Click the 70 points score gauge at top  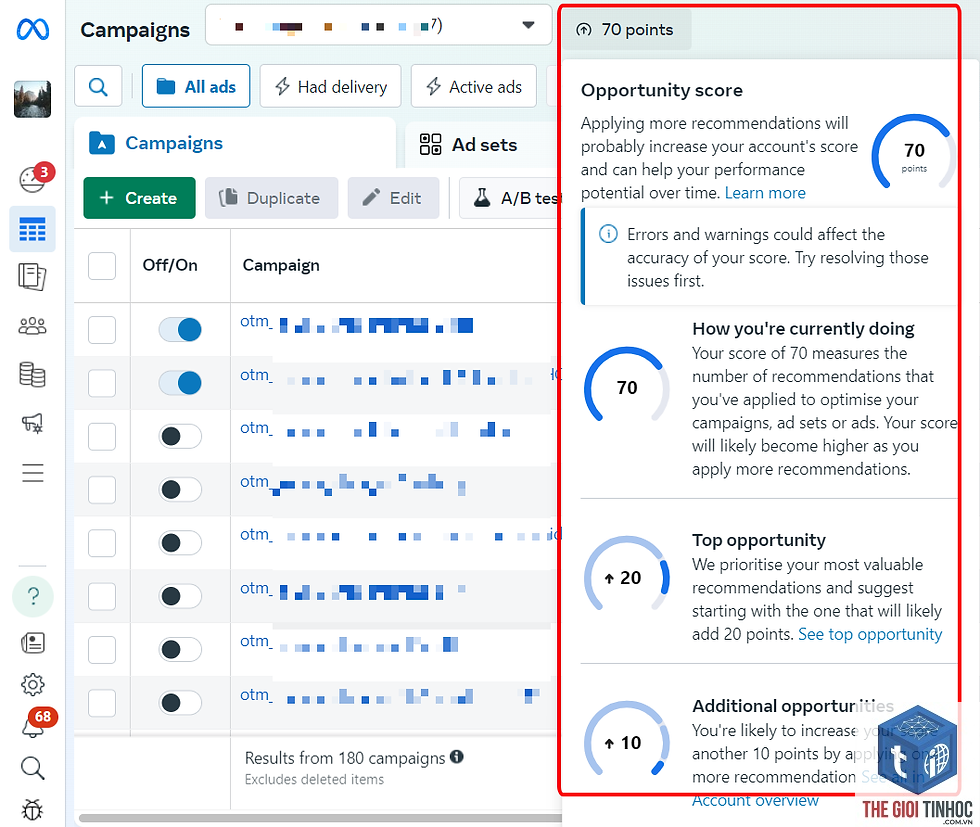tap(914, 153)
